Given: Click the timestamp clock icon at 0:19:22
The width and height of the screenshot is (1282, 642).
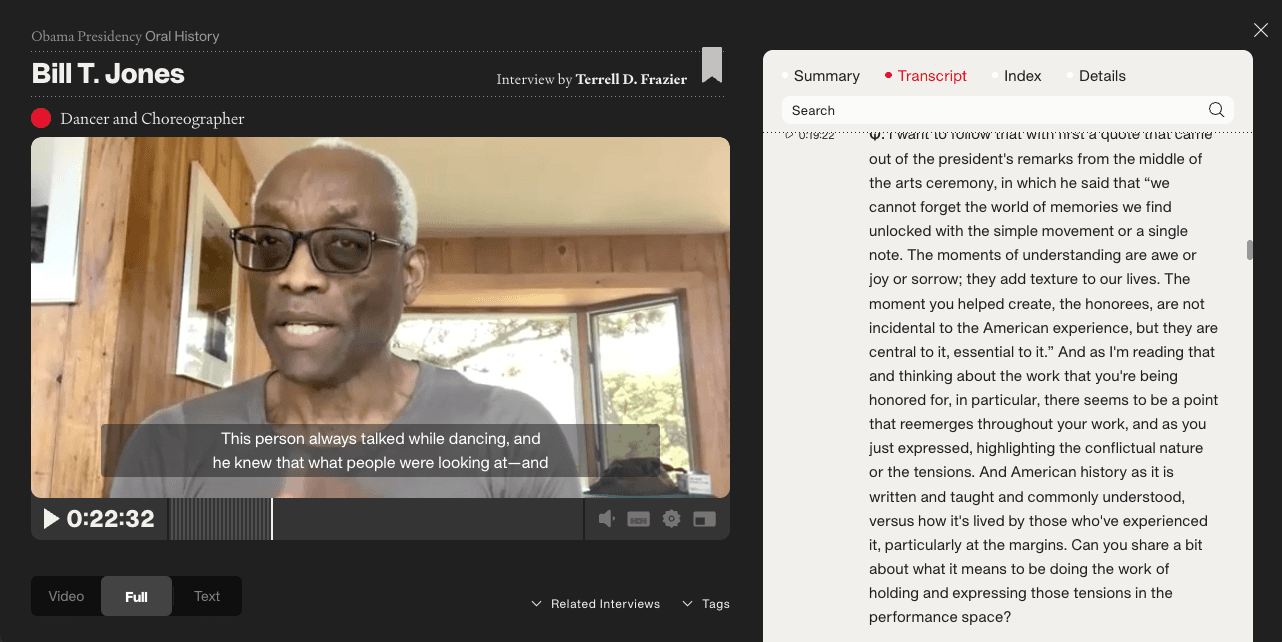Looking at the screenshot, I should pos(789,134).
